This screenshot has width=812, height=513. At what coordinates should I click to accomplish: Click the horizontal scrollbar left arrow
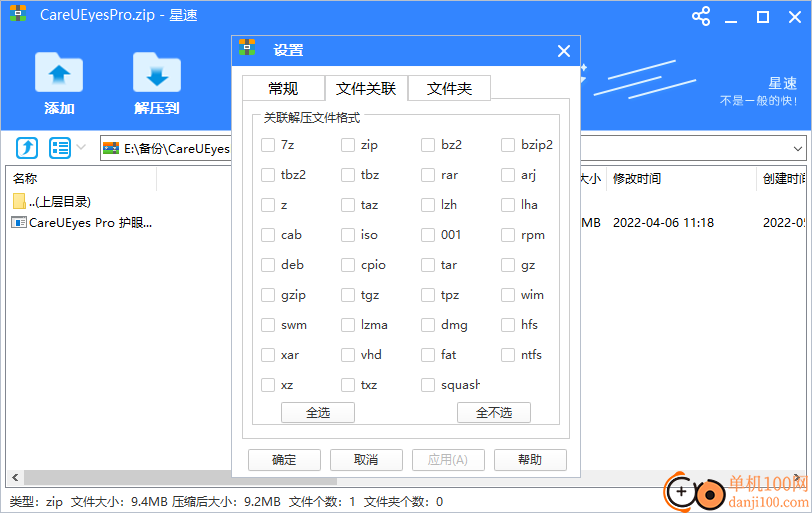coord(15,477)
